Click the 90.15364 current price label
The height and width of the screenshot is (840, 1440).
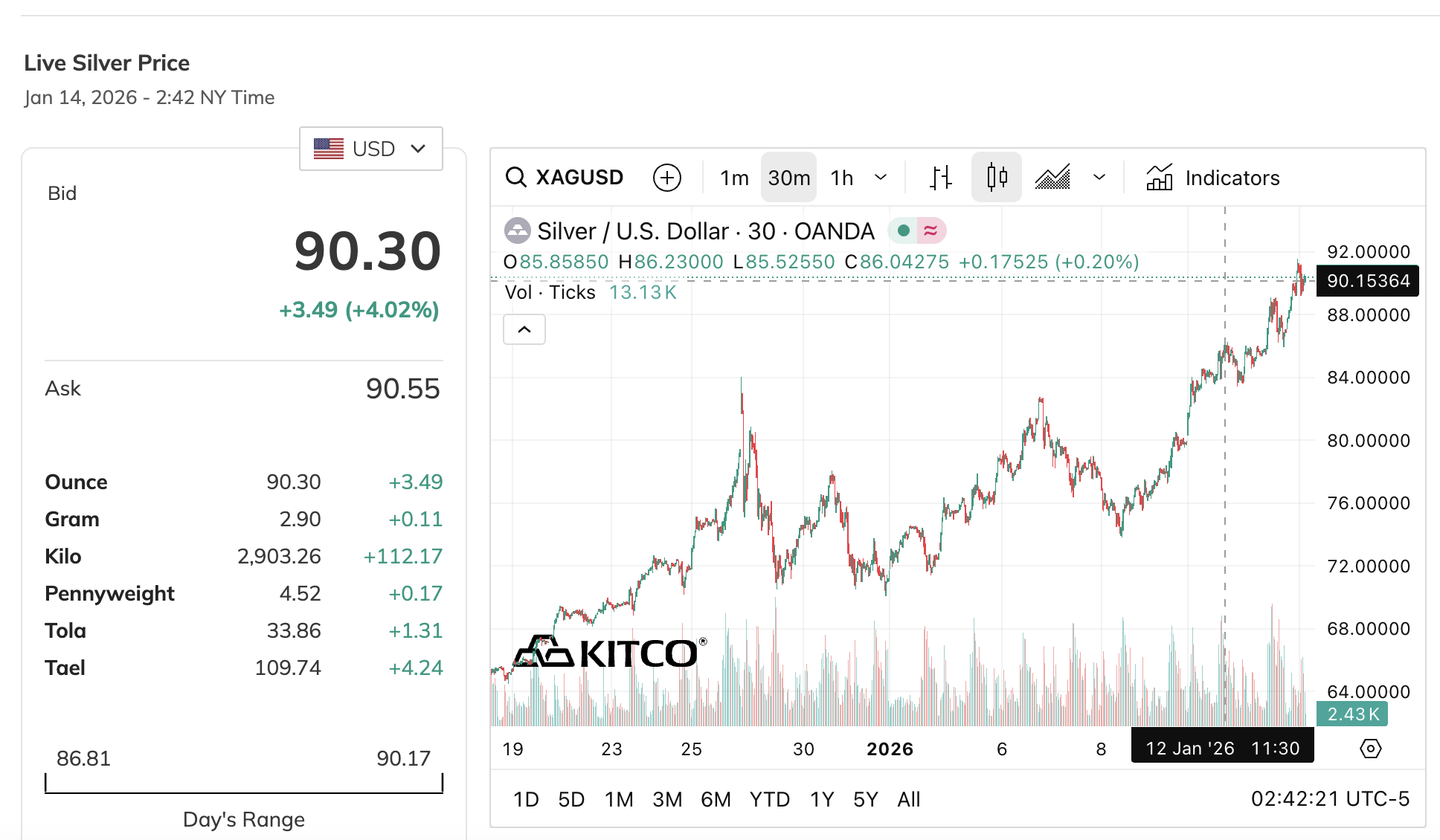pyautogui.click(x=1368, y=281)
